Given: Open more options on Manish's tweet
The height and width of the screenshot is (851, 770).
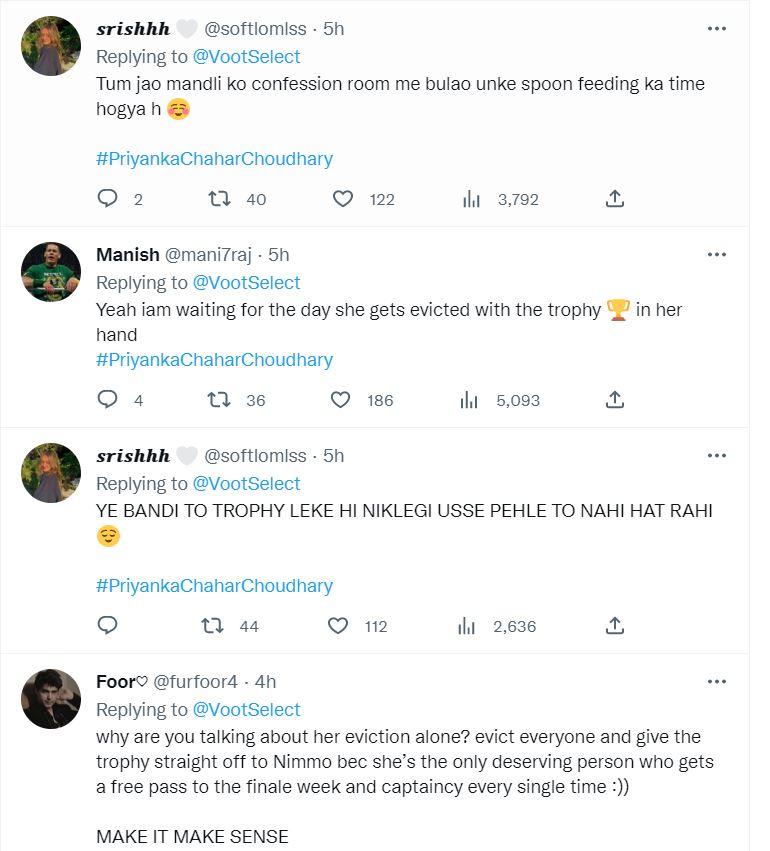Looking at the screenshot, I should point(716,255).
